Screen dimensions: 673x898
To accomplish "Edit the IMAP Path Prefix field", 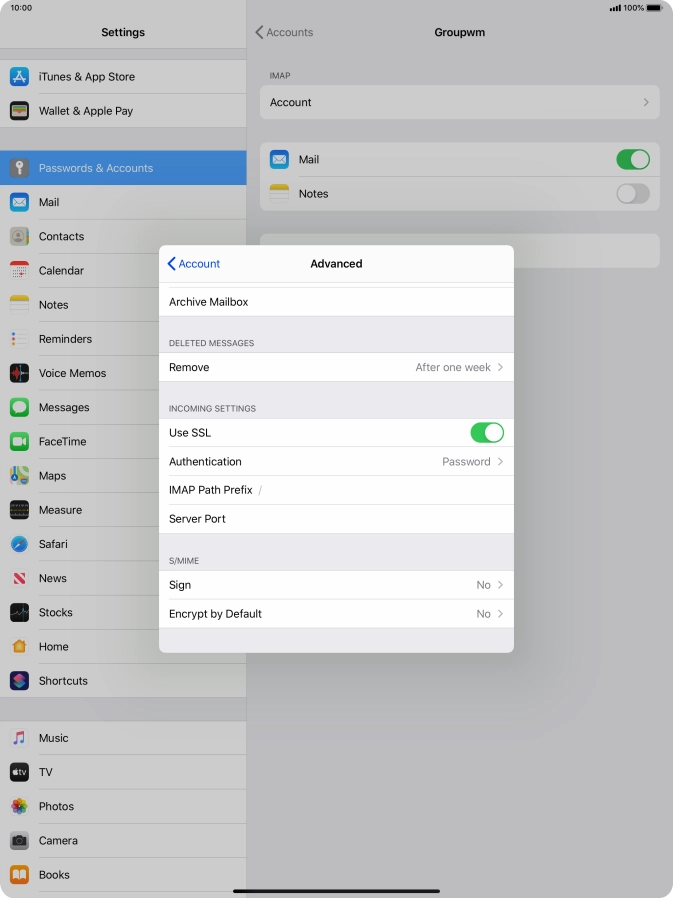I will (380, 490).
